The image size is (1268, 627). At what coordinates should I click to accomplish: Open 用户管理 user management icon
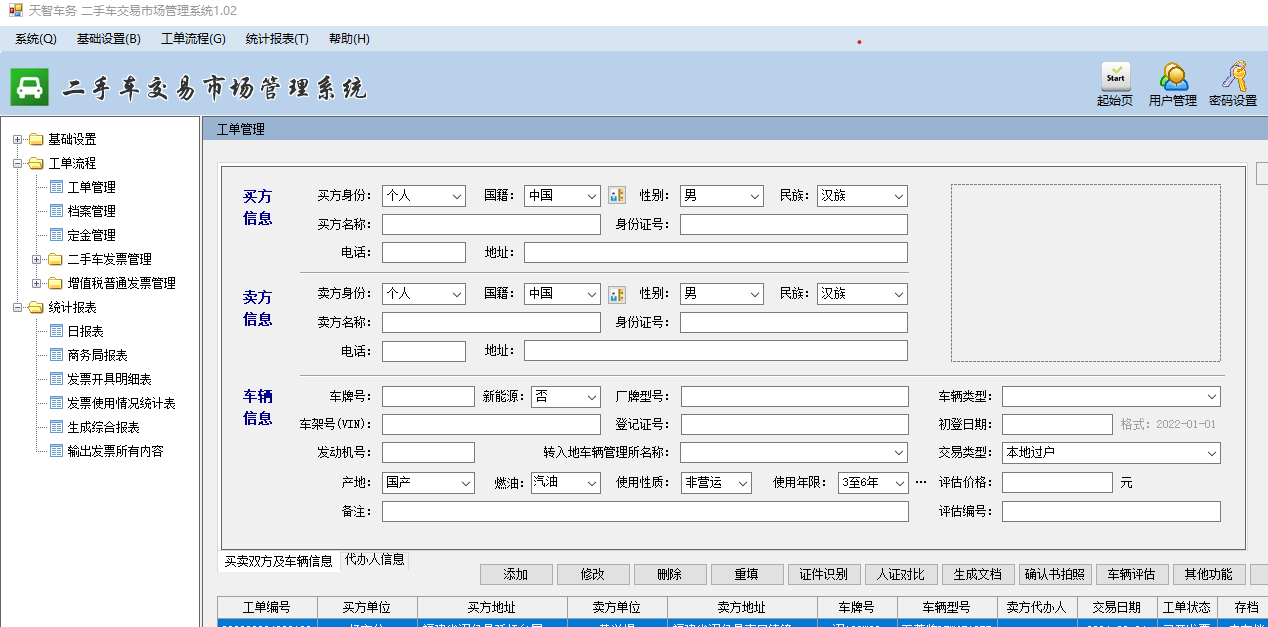(x=1173, y=78)
